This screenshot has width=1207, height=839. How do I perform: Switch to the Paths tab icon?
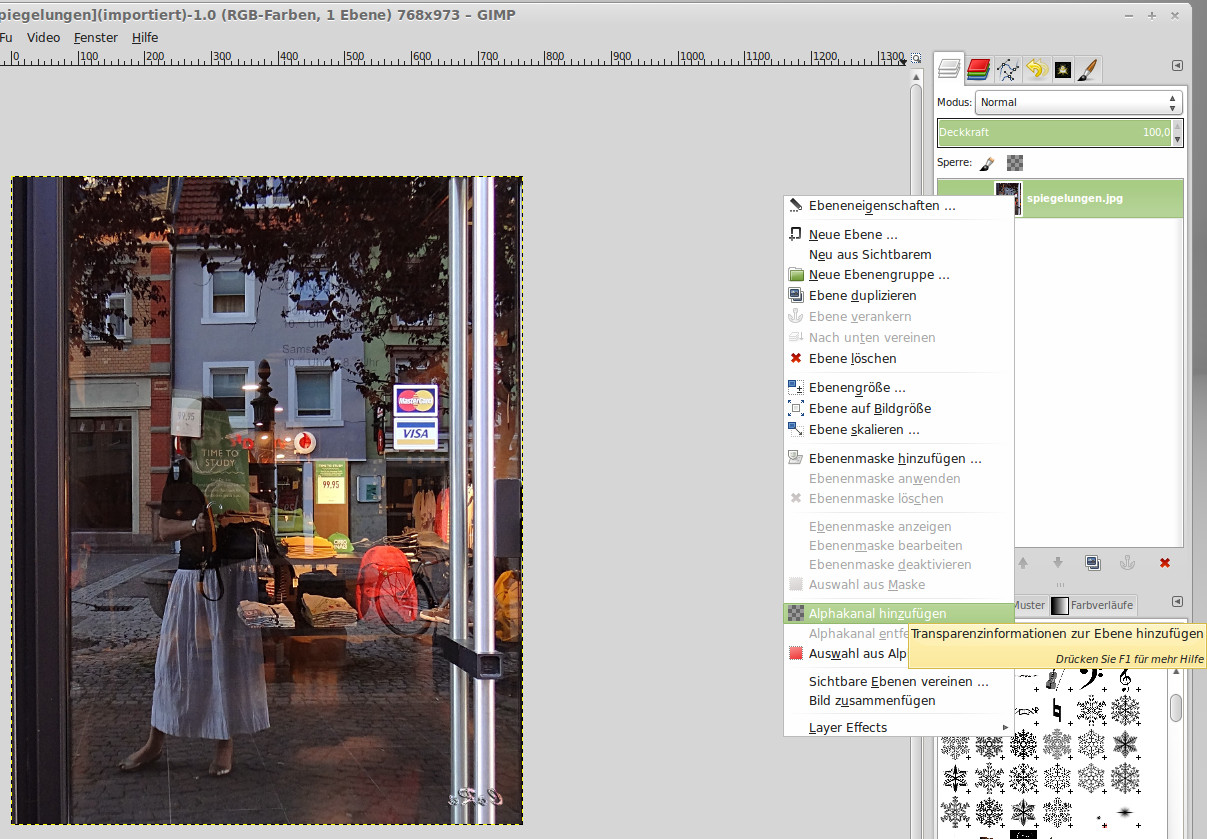coord(1007,69)
